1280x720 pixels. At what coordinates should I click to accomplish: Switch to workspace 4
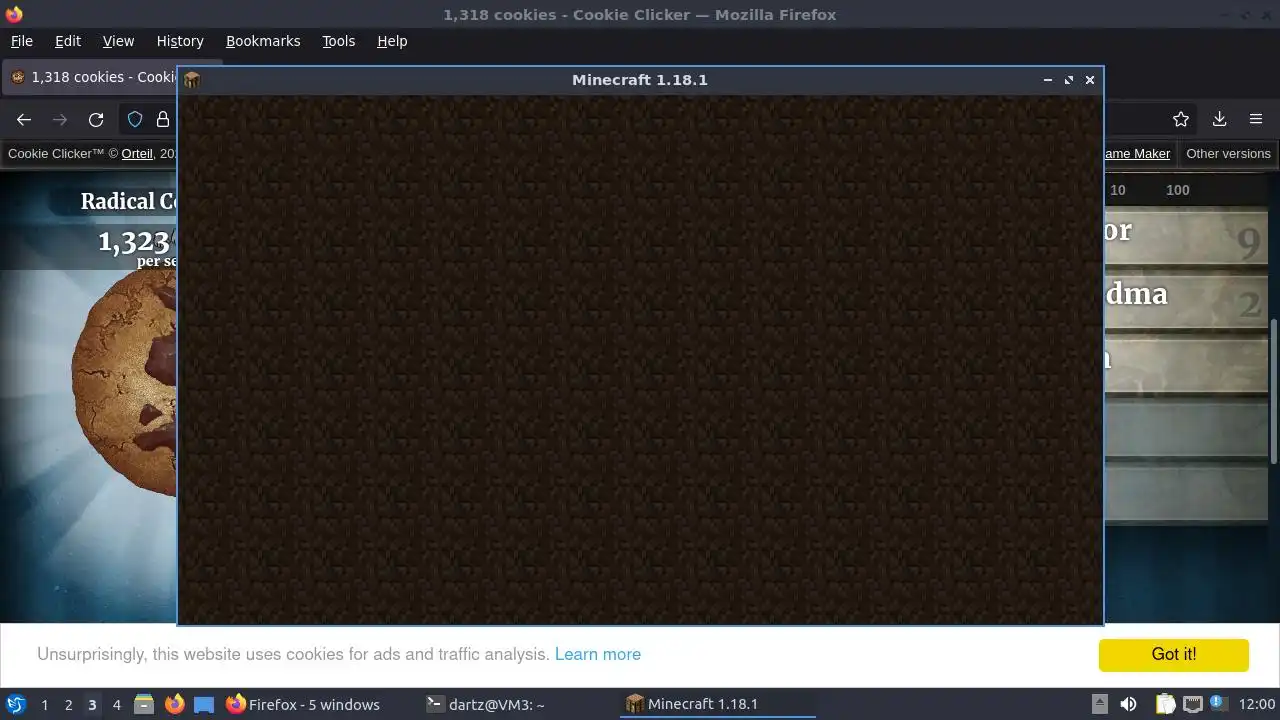(x=116, y=704)
